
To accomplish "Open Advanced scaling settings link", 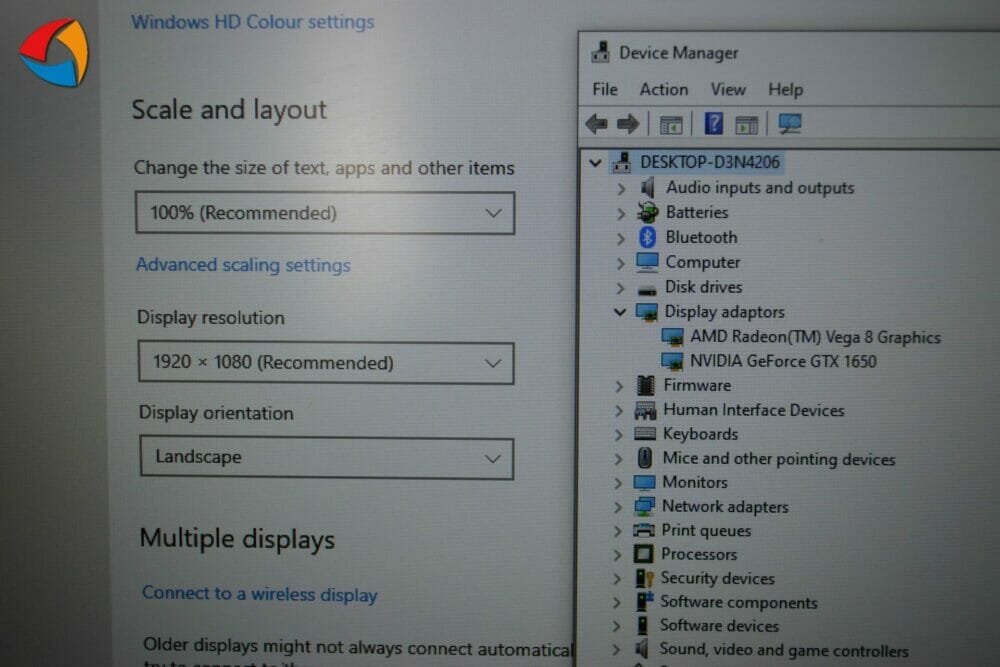I will tap(243, 265).
